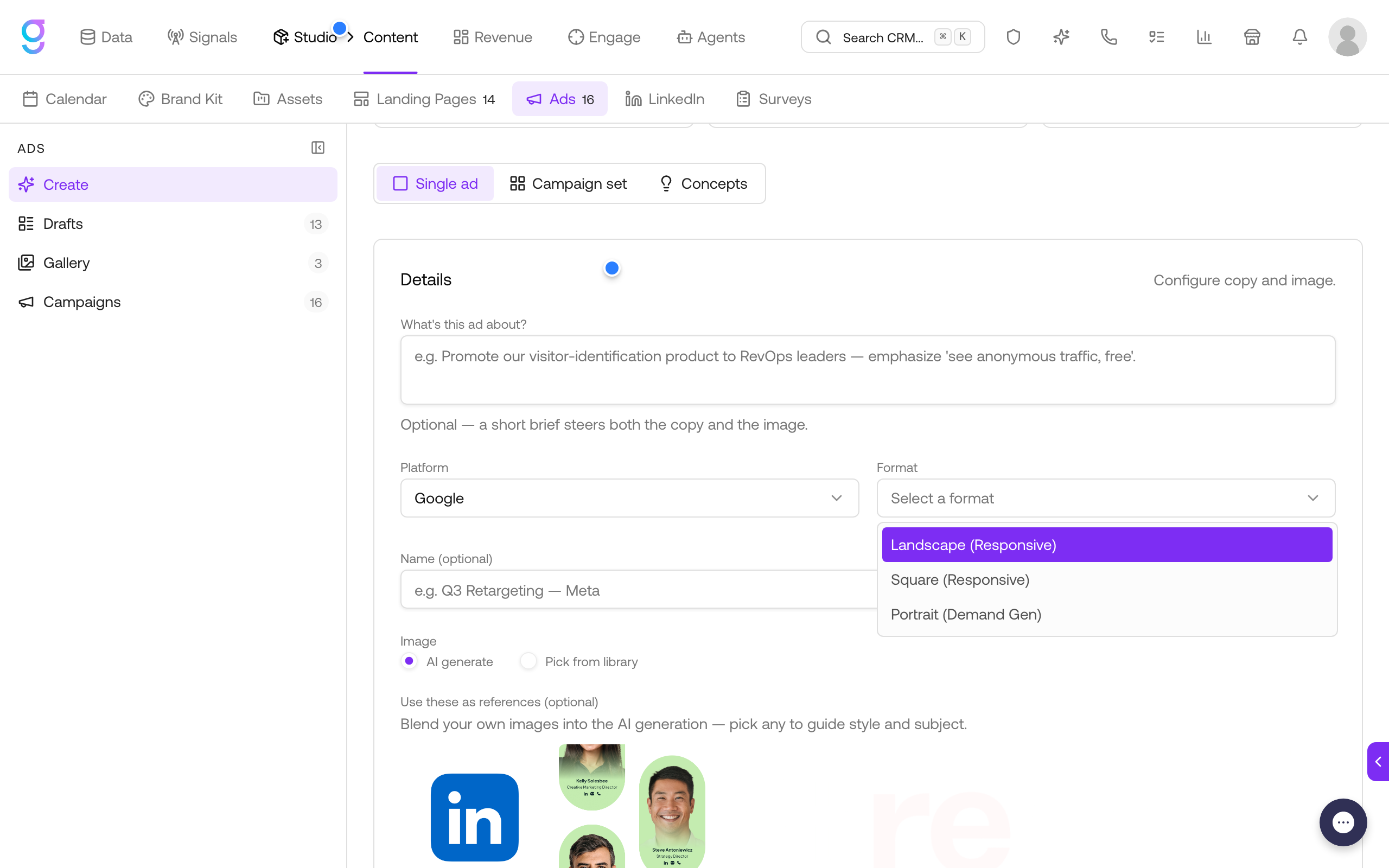Collapse the Ads sidebar panel
Viewport: 1389px width, 868px height.
coord(317,148)
